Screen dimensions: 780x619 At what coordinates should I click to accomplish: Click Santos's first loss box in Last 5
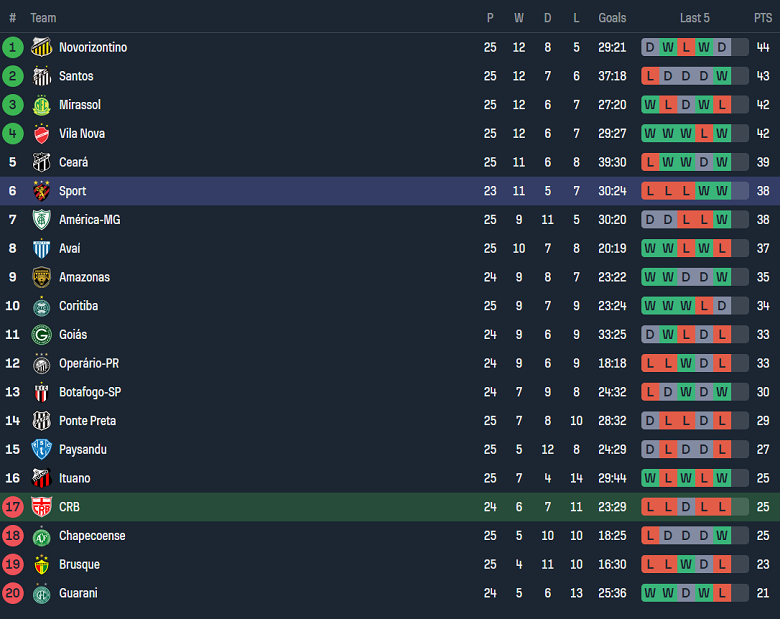pos(650,76)
